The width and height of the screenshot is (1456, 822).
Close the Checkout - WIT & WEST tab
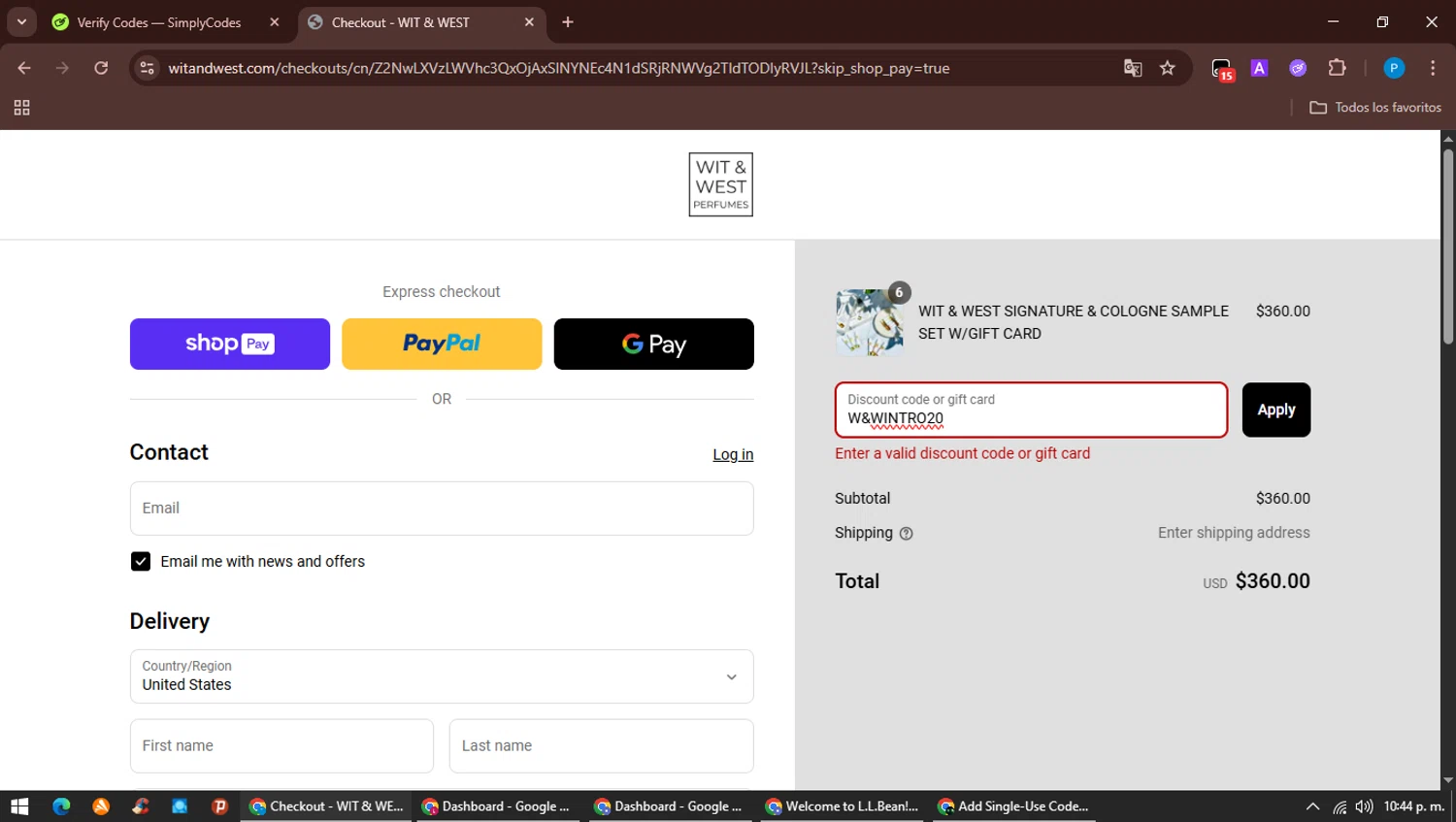[x=529, y=22]
